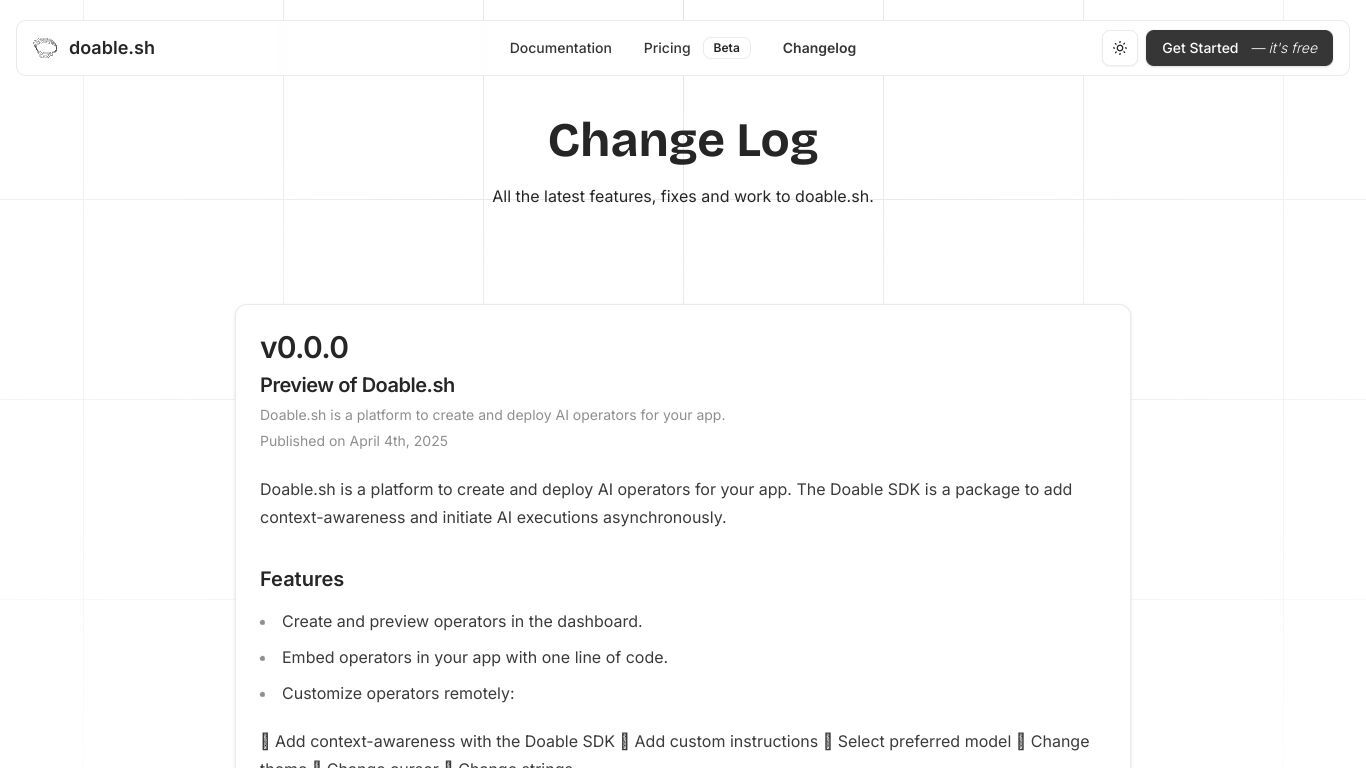The height and width of the screenshot is (768, 1366).
Task: Click the doable.sh brand name text
Action: pos(112,48)
